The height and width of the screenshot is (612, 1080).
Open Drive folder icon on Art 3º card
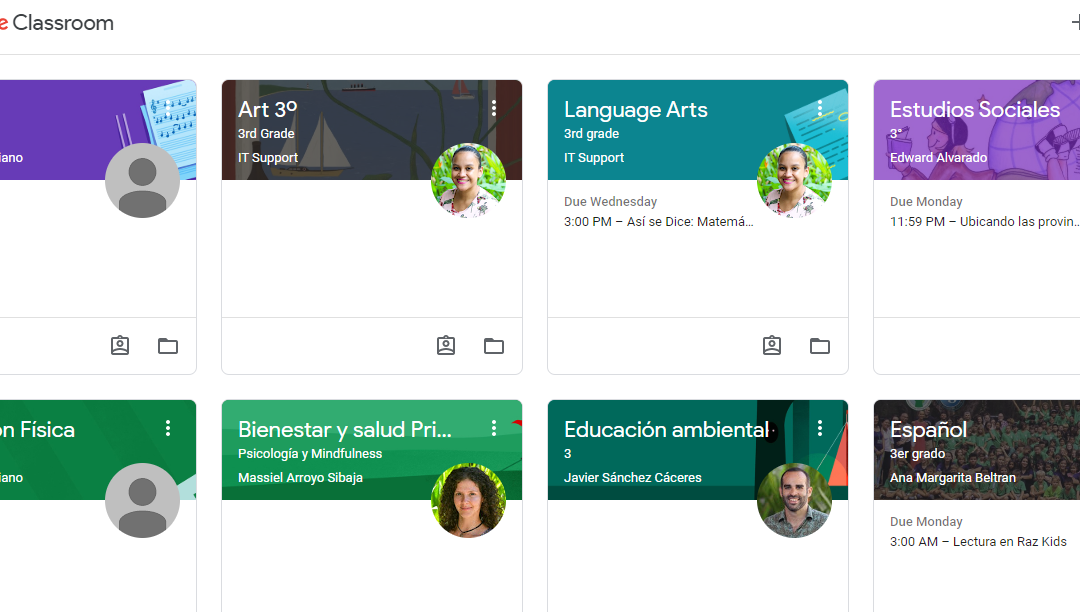[494, 346]
